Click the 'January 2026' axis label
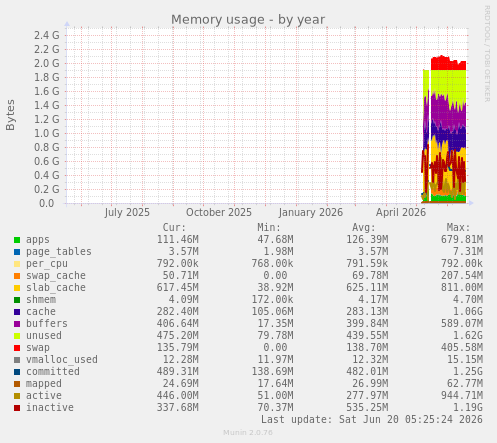497x443 pixels. point(311,213)
